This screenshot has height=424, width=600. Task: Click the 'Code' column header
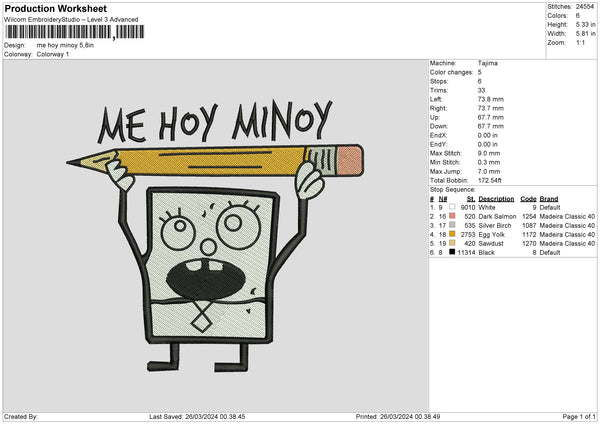pos(528,199)
